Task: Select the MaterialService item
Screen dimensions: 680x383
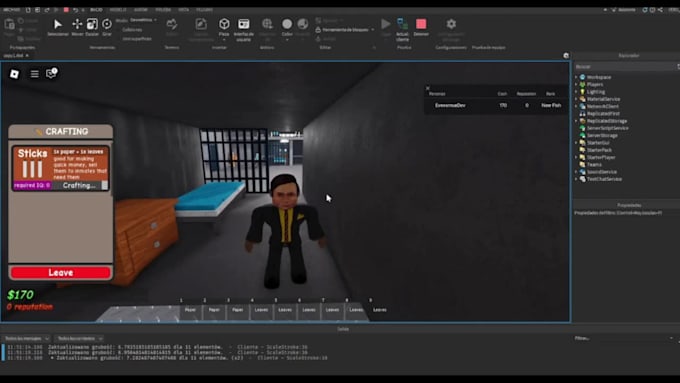Action: tap(603, 99)
